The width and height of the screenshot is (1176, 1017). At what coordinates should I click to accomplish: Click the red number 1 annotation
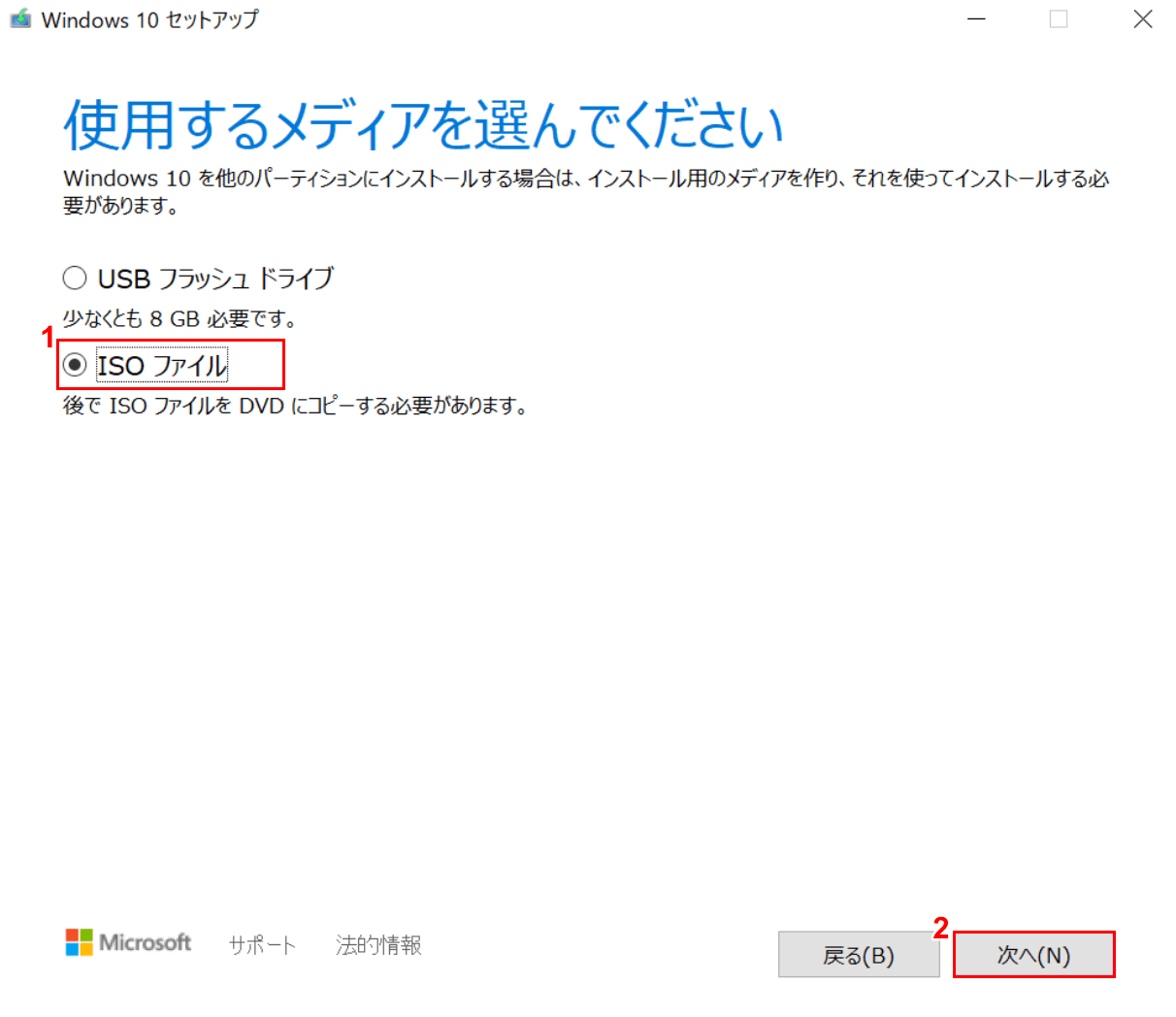tap(47, 338)
